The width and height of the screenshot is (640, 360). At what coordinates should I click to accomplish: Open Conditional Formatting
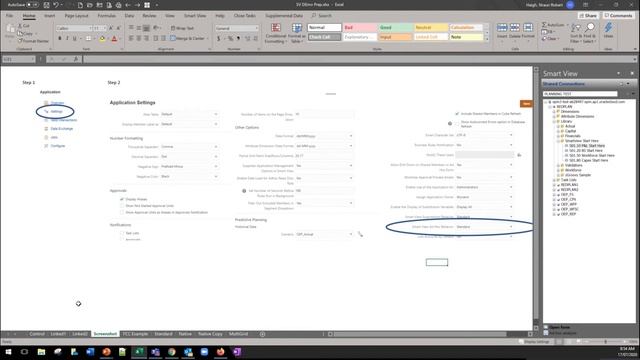[x=276, y=33]
